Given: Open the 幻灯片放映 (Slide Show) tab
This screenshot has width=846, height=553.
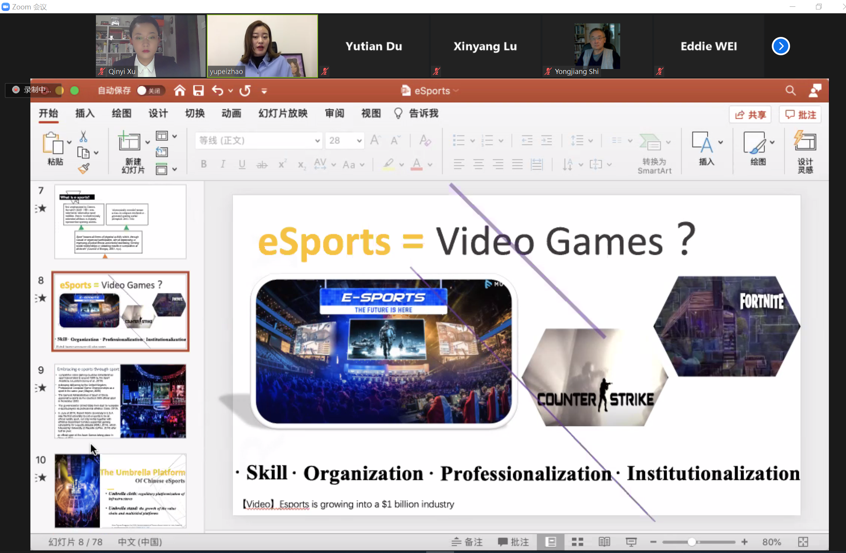Looking at the screenshot, I should tap(283, 114).
